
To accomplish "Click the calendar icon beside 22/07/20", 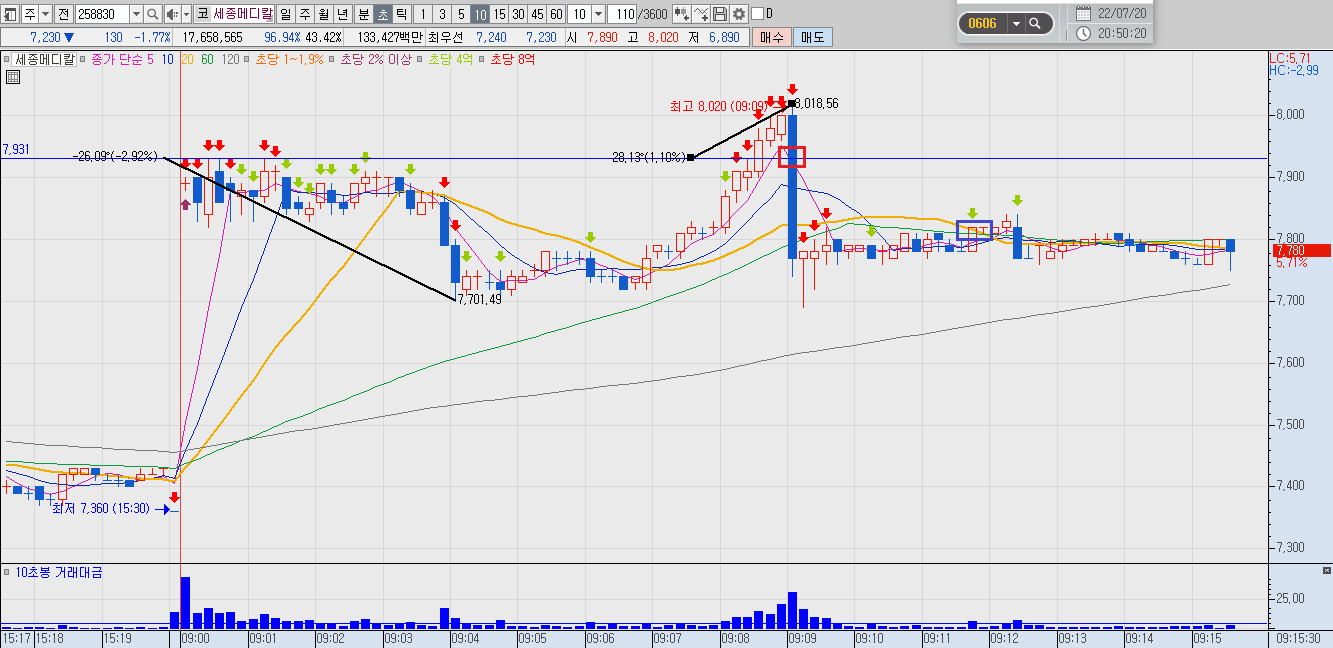I will (x=1083, y=13).
